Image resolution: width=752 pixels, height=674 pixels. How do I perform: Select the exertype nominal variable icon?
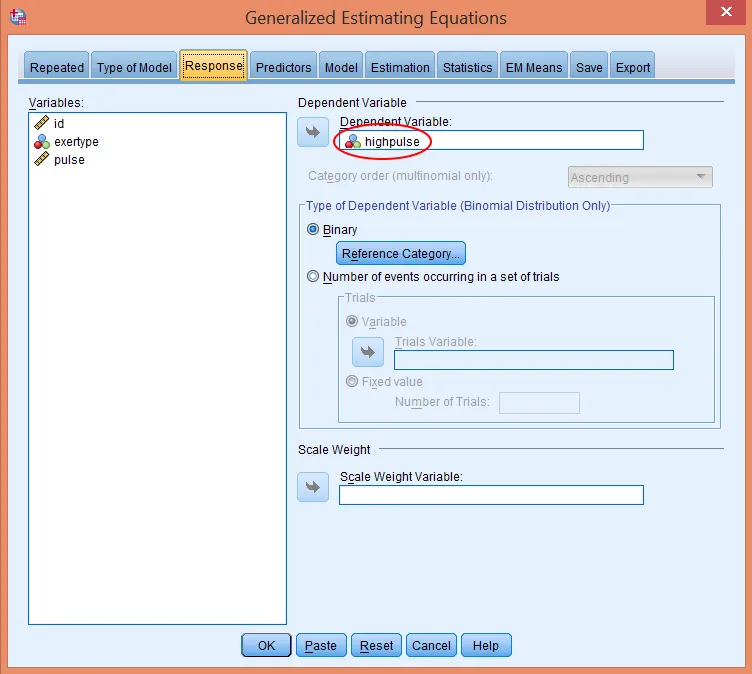tap(42, 142)
